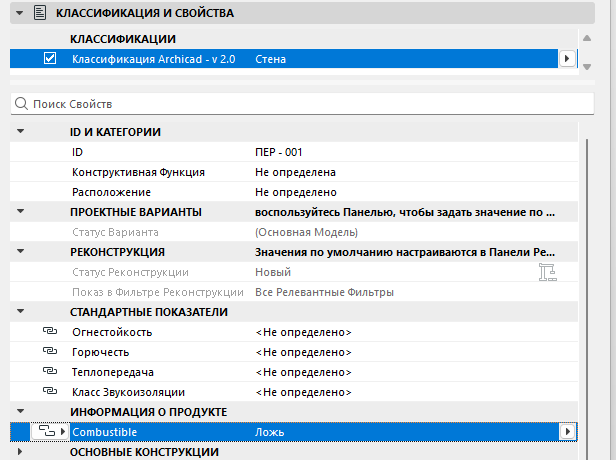
Task: Collapse the Реконструкция group
Action: pos(20,251)
